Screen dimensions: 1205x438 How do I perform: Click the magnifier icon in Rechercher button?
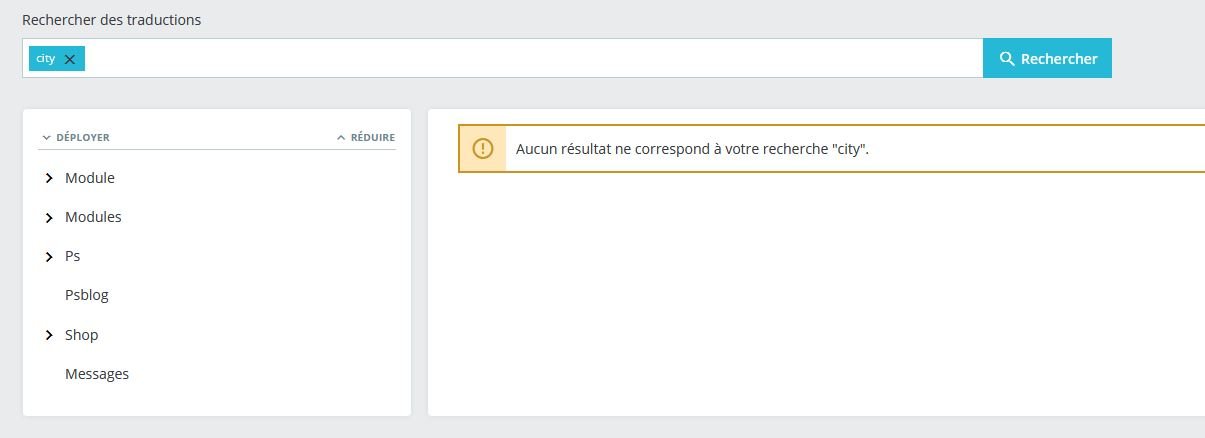pyautogui.click(x=1007, y=59)
